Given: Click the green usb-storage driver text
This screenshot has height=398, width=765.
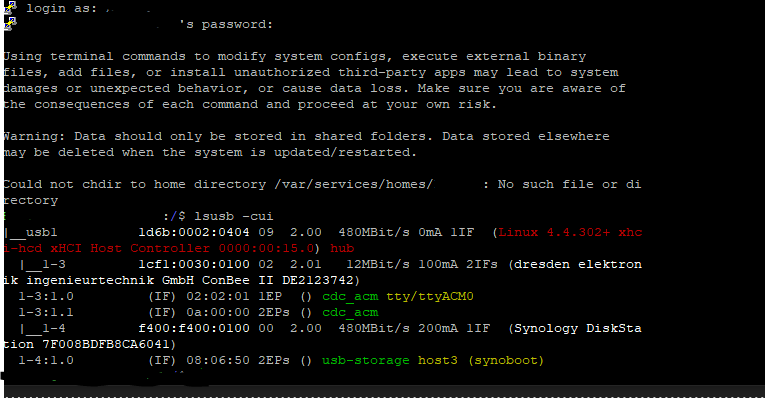Looking at the screenshot, I should tap(365, 360).
